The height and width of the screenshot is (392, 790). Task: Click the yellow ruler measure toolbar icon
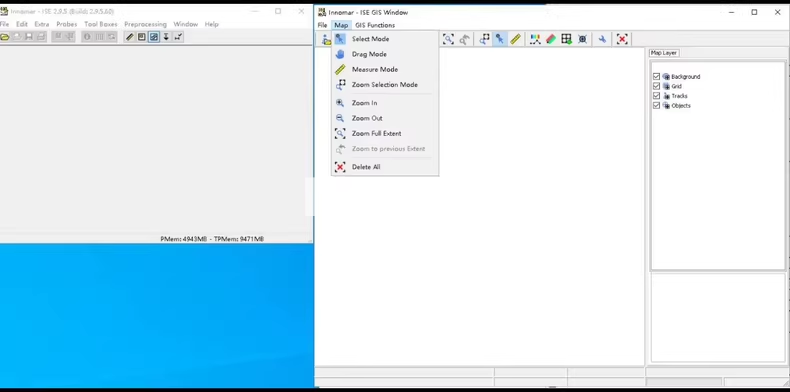[x=515, y=39]
